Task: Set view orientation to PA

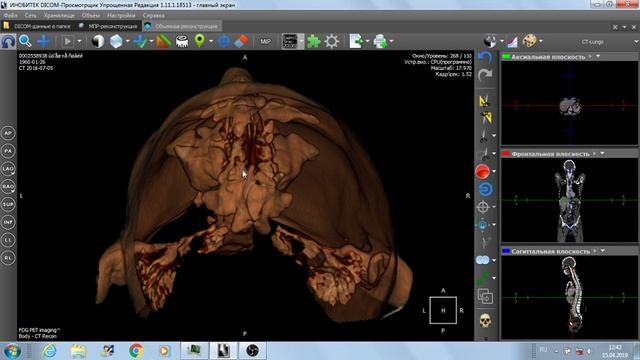Action: click(x=8, y=151)
